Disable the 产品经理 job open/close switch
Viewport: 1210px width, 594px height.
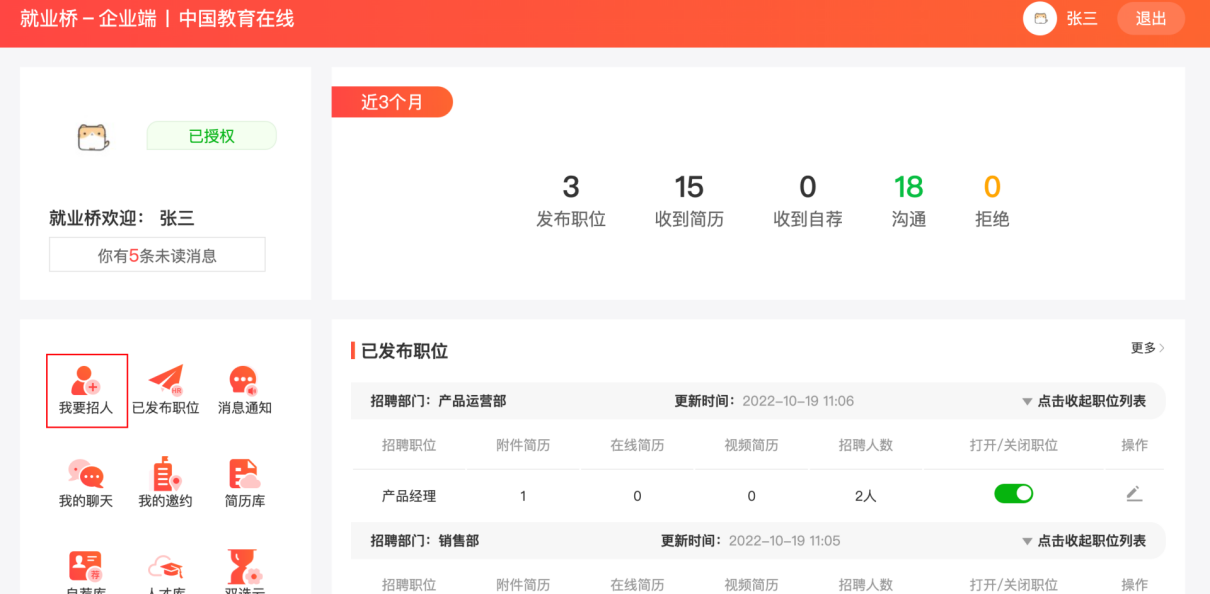1013,493
